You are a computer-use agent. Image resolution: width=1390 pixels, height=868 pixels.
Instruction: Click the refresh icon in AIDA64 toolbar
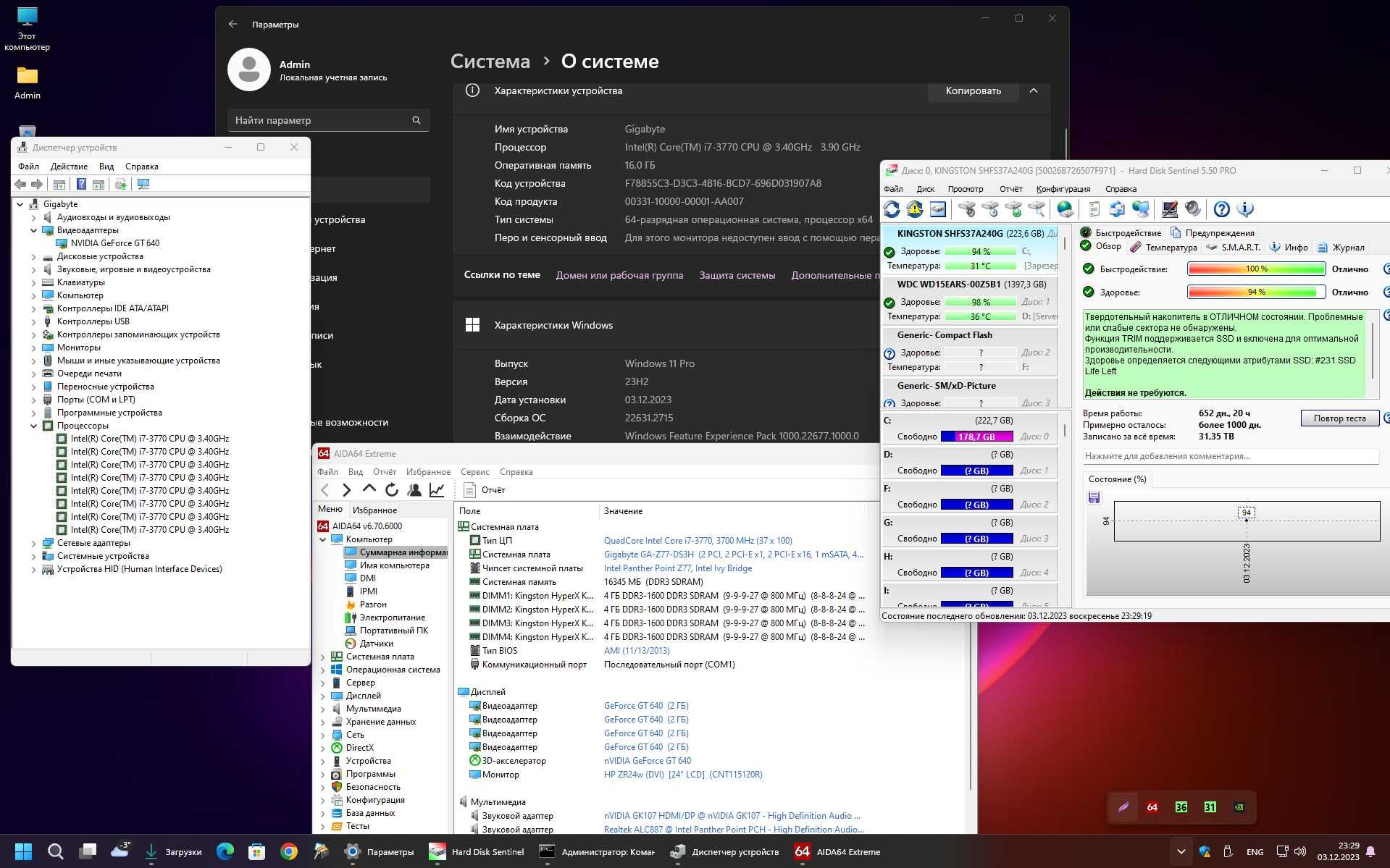[392, 490]
